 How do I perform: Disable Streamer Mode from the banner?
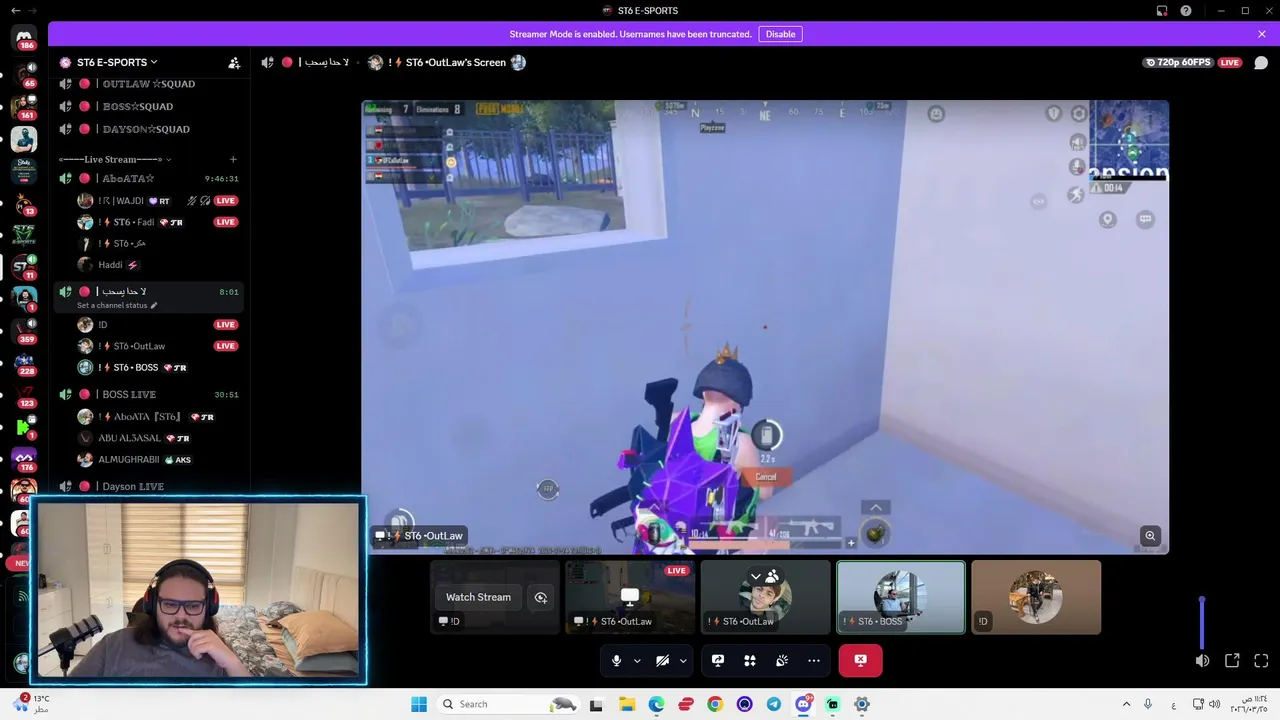(x=780, y=34)
